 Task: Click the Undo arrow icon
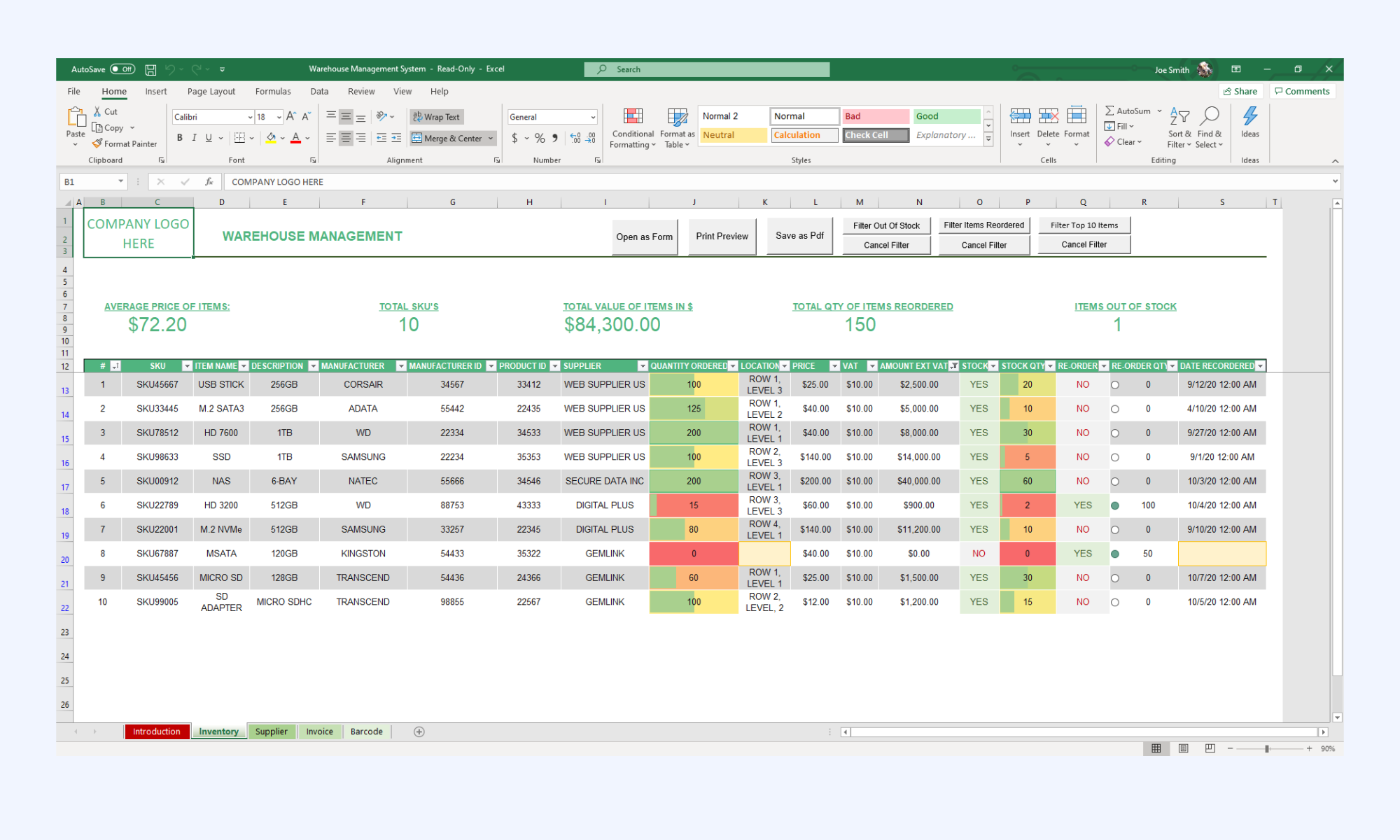(x=170, y=69)
